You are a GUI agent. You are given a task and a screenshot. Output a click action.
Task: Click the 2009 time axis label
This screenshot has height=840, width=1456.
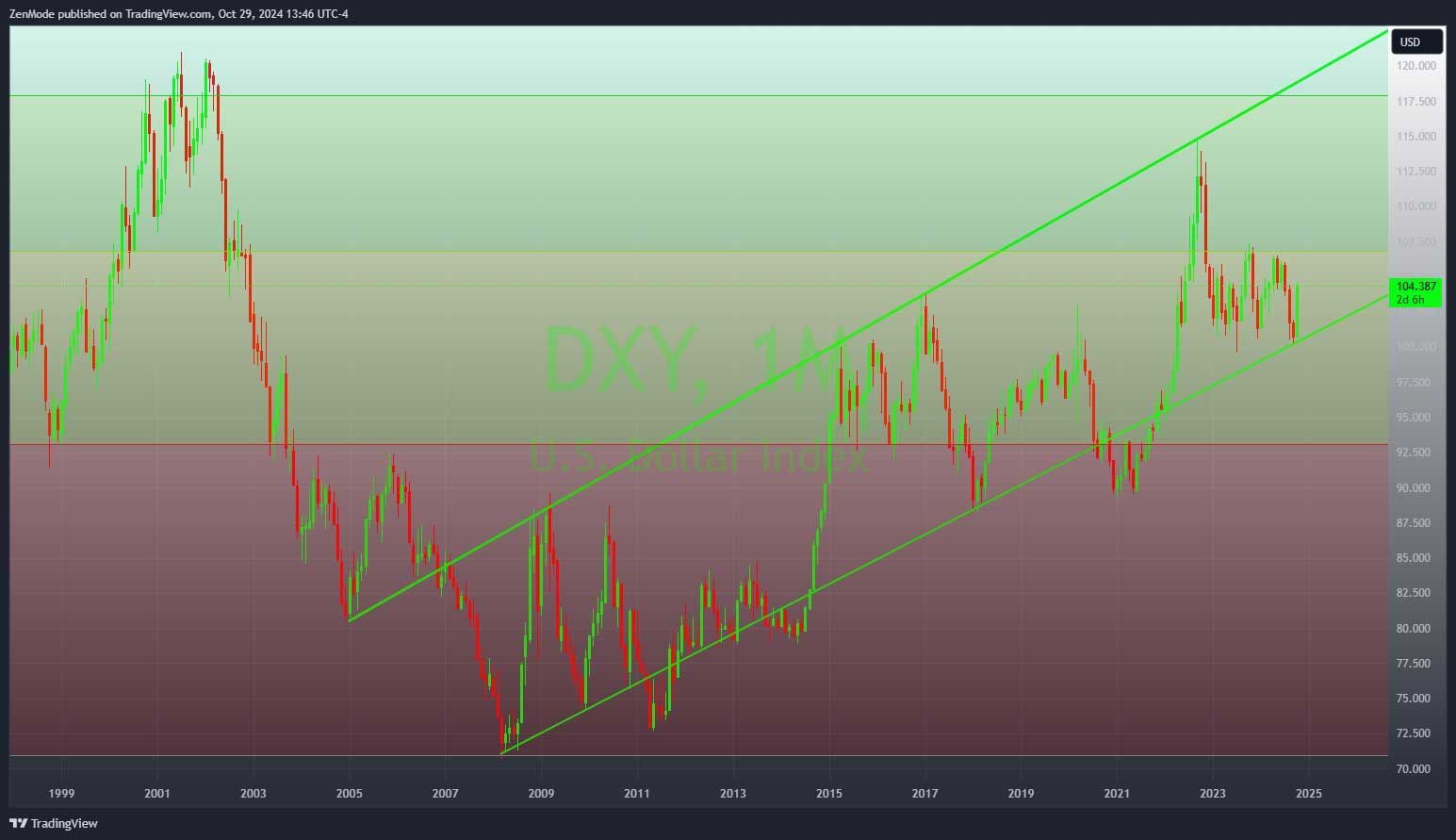click(x=542, y=794)
